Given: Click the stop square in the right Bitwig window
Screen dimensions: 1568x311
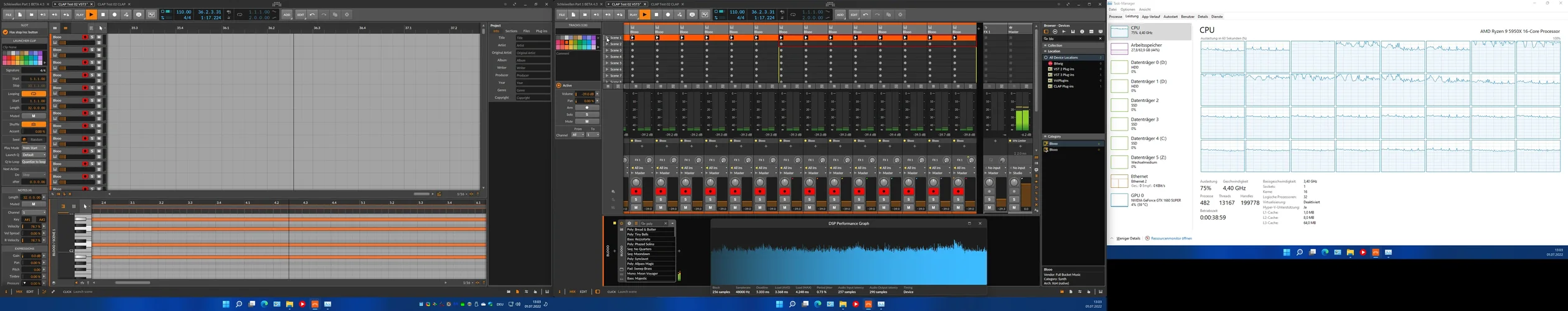Looking at the screenshot, I should (657, 14).
